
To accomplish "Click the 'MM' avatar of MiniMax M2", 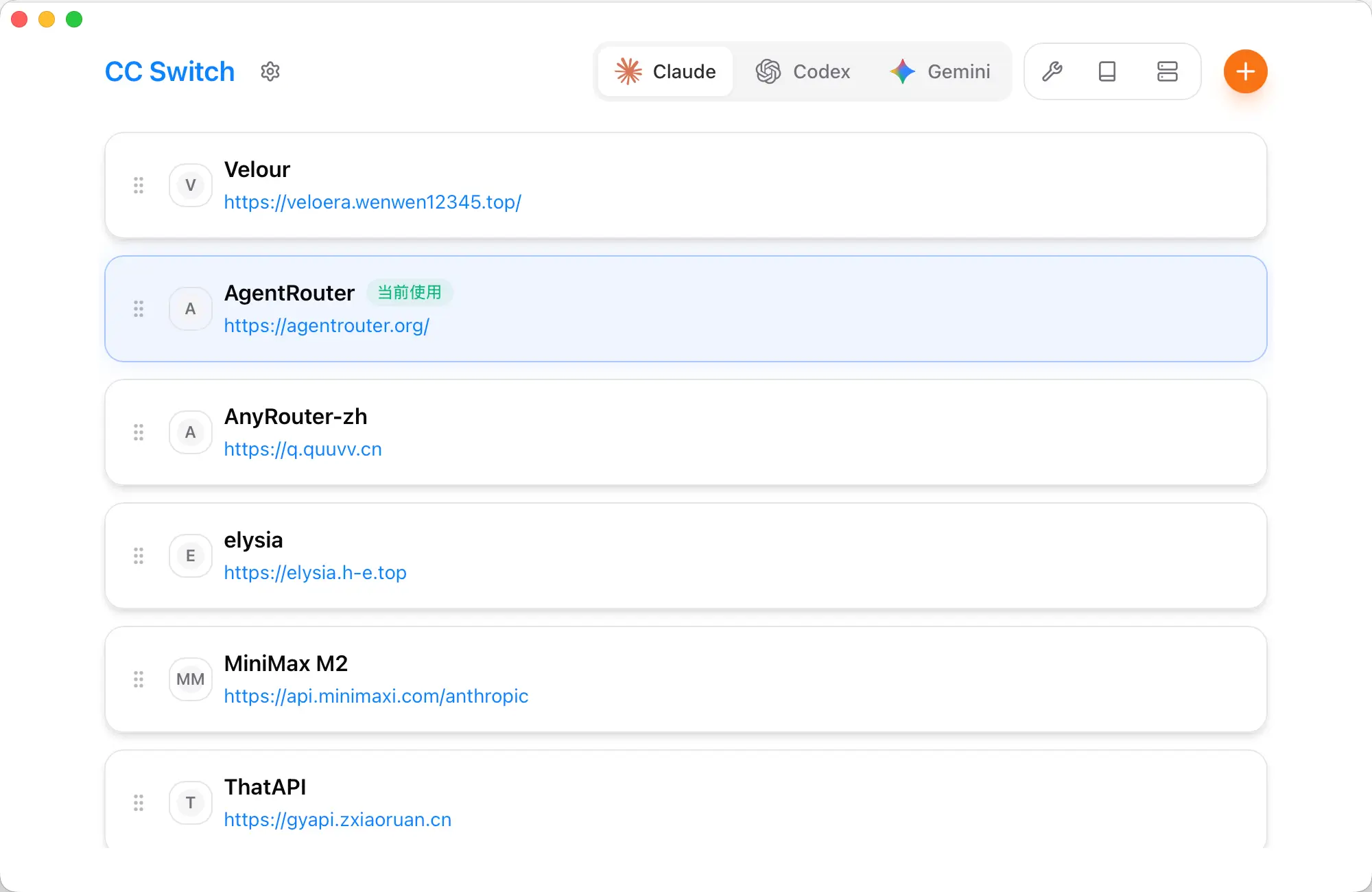I will pos(190,679).
